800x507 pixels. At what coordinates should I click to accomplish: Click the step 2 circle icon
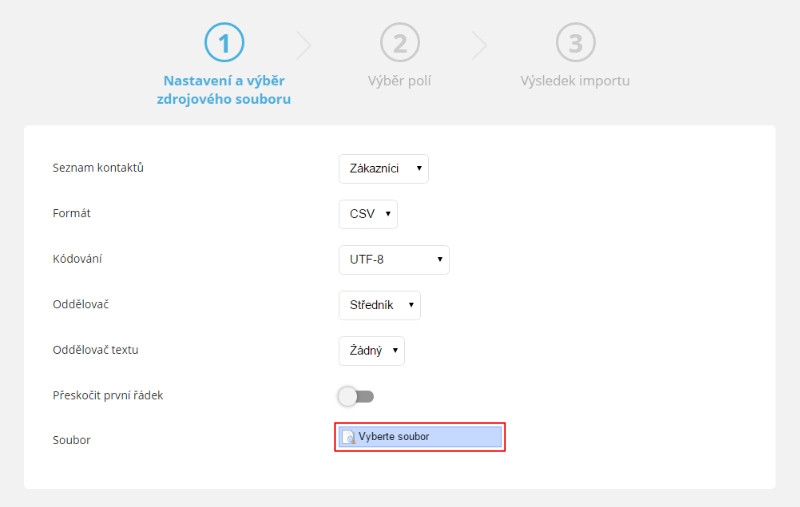400,42
